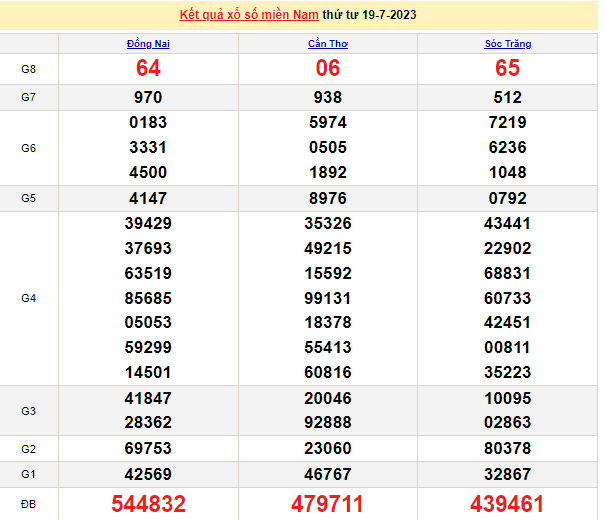The height and width of the screenshot is (520, 605).
Task: Click Sóc Trăng G6 number 7219
Action: [507, 123]
